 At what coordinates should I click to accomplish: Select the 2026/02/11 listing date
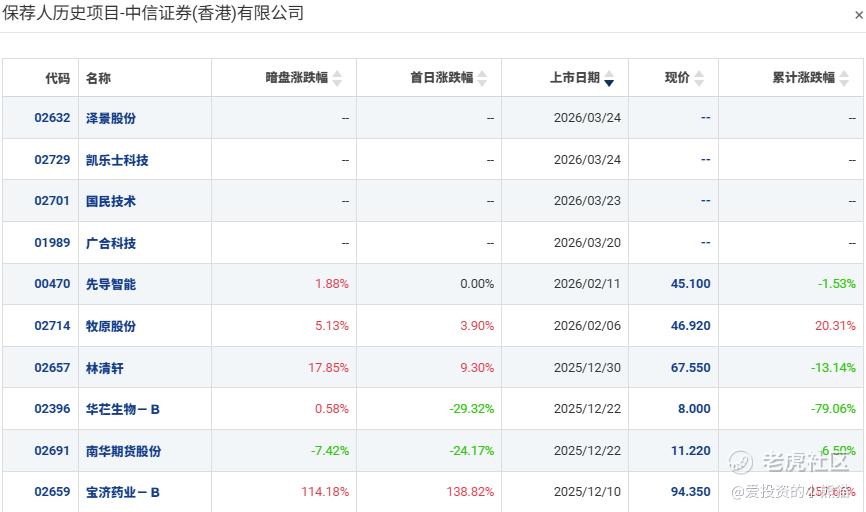(588, 283)
